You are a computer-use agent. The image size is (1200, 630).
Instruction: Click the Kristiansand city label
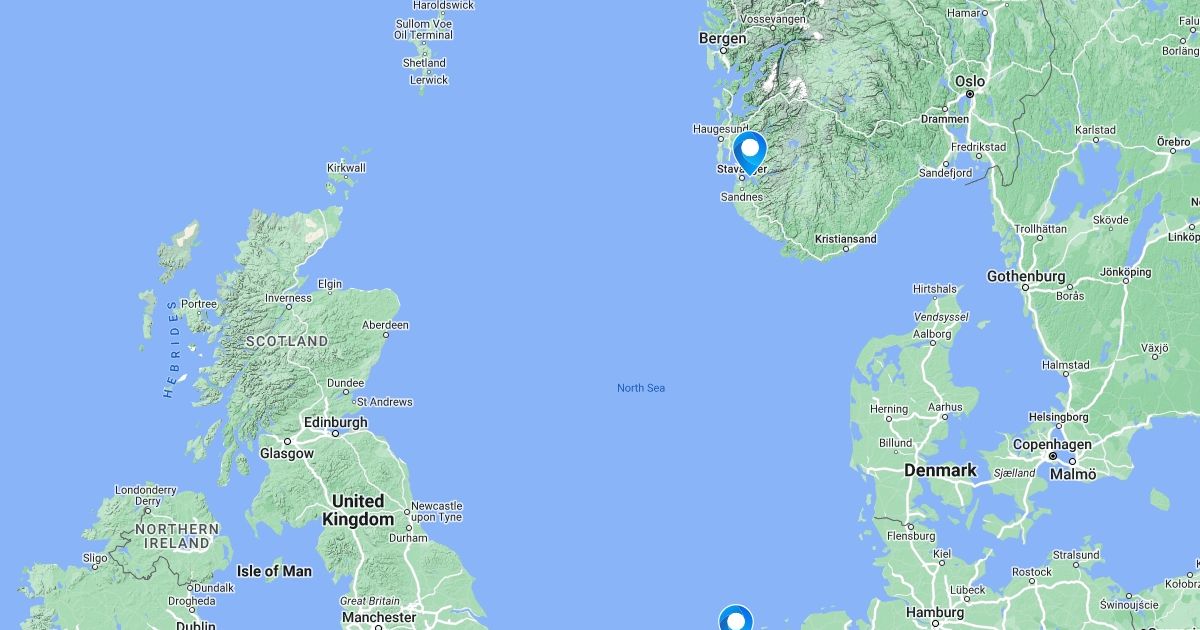pyautogui.click(x=846, y=239)
